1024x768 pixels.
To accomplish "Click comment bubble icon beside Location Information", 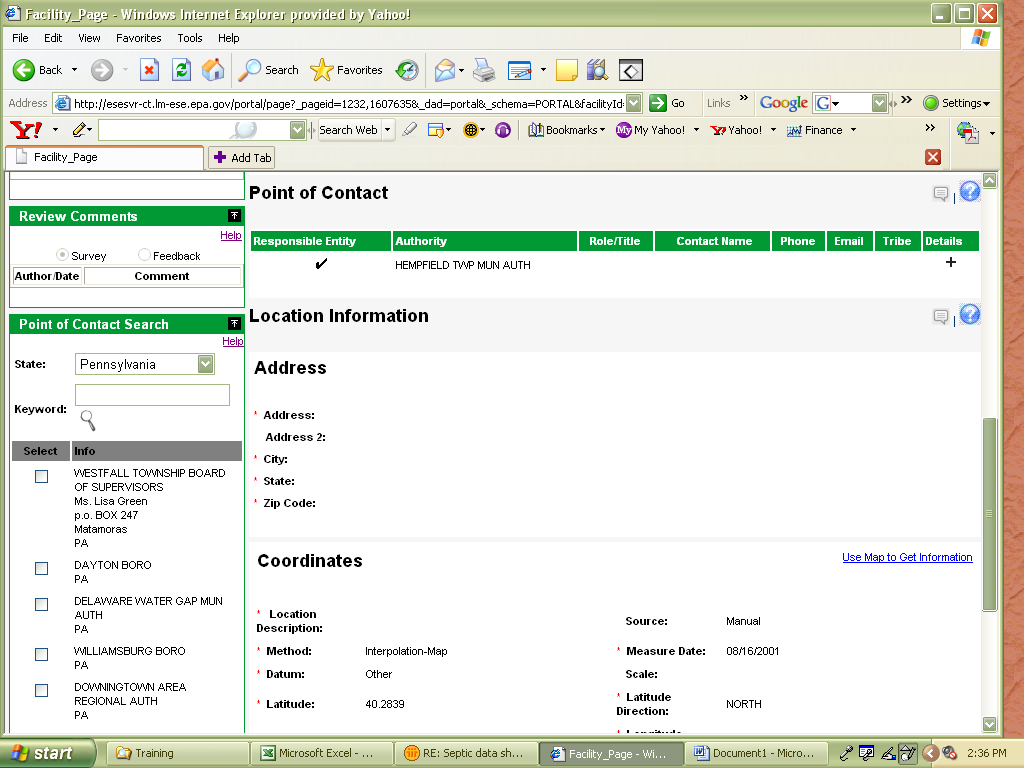I will [941, 317].
